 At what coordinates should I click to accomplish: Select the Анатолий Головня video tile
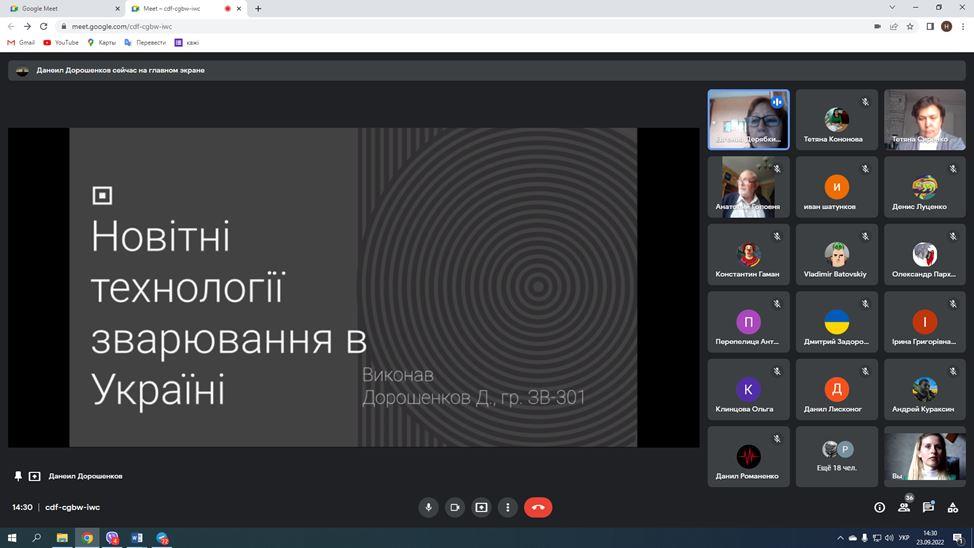[x=749, y=187]
